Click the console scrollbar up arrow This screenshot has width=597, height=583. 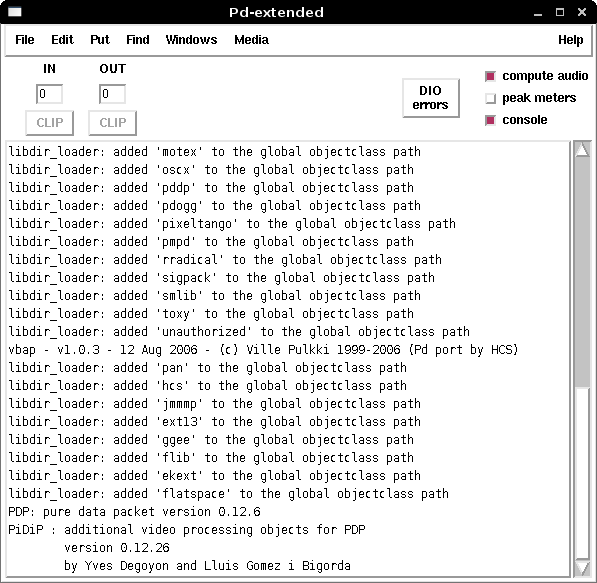tap(582, 149)
